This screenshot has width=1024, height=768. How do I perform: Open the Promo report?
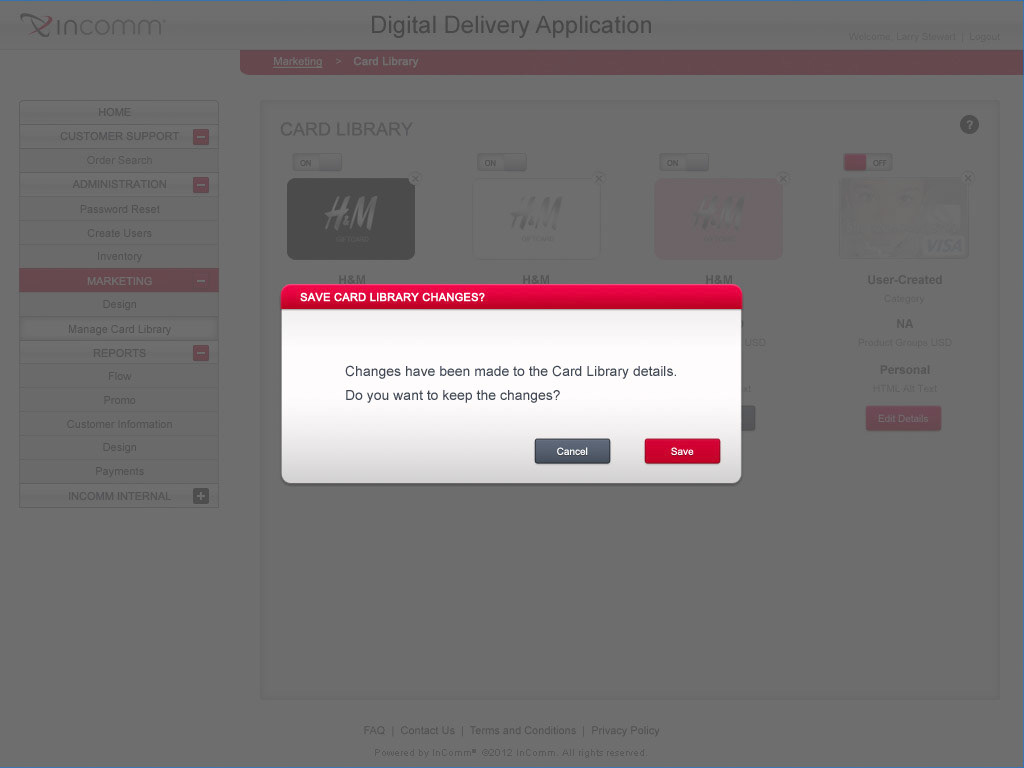click(x=119, y=400)
